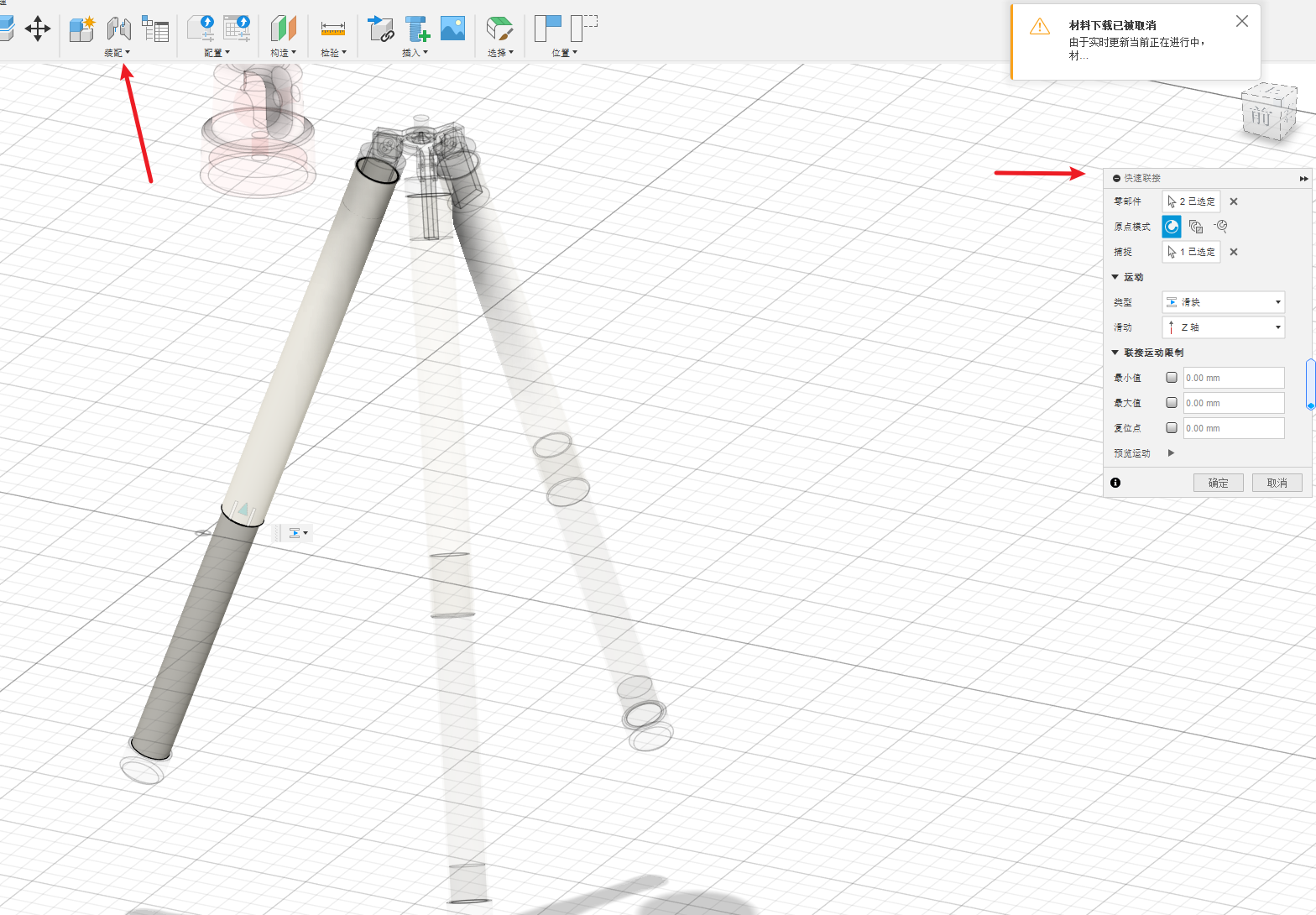Click the New Component icon
Screen dimensions: 1316x915
click(x=81, y=29)
